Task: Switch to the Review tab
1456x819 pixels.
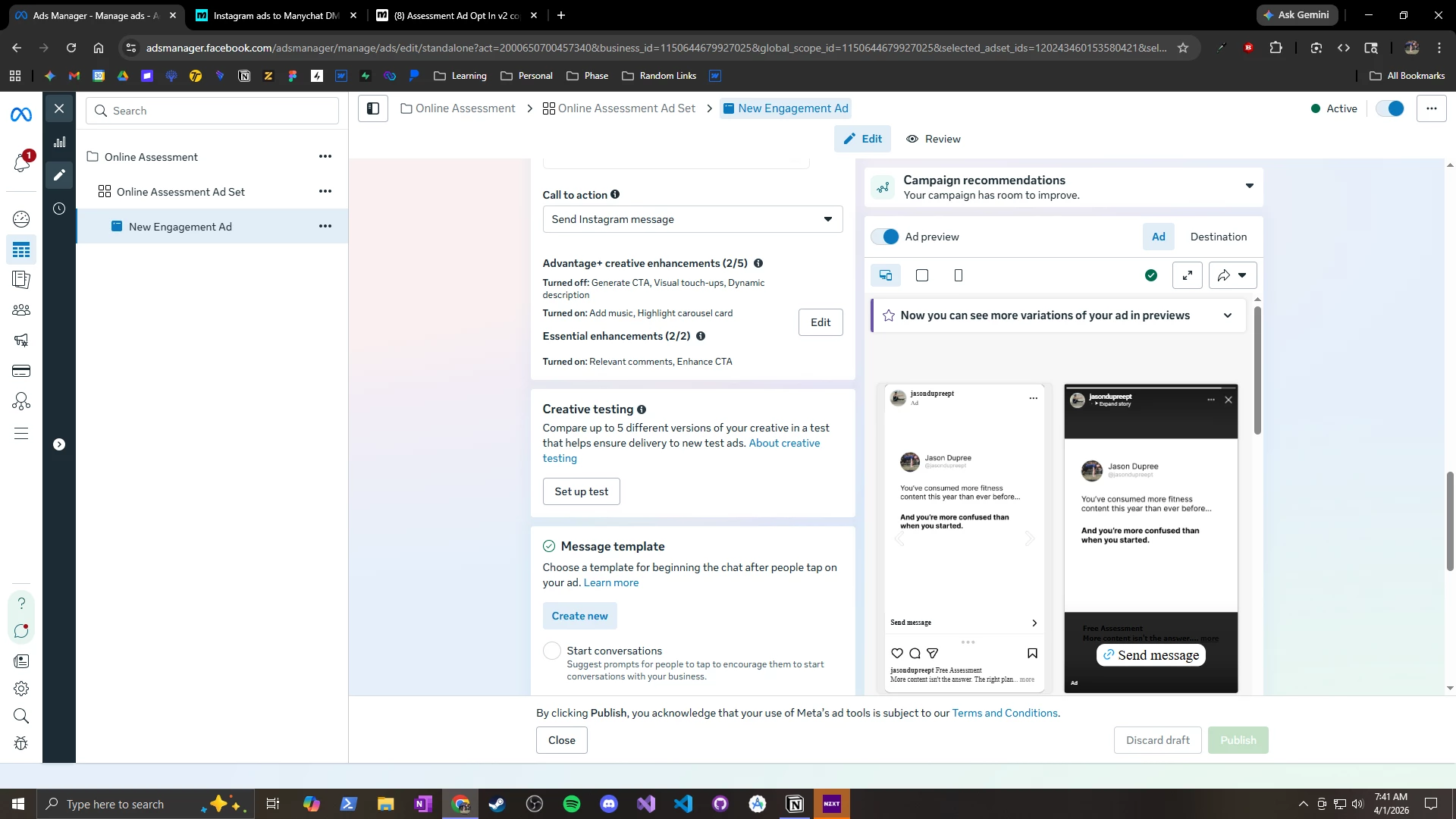Action: (934, 139)
